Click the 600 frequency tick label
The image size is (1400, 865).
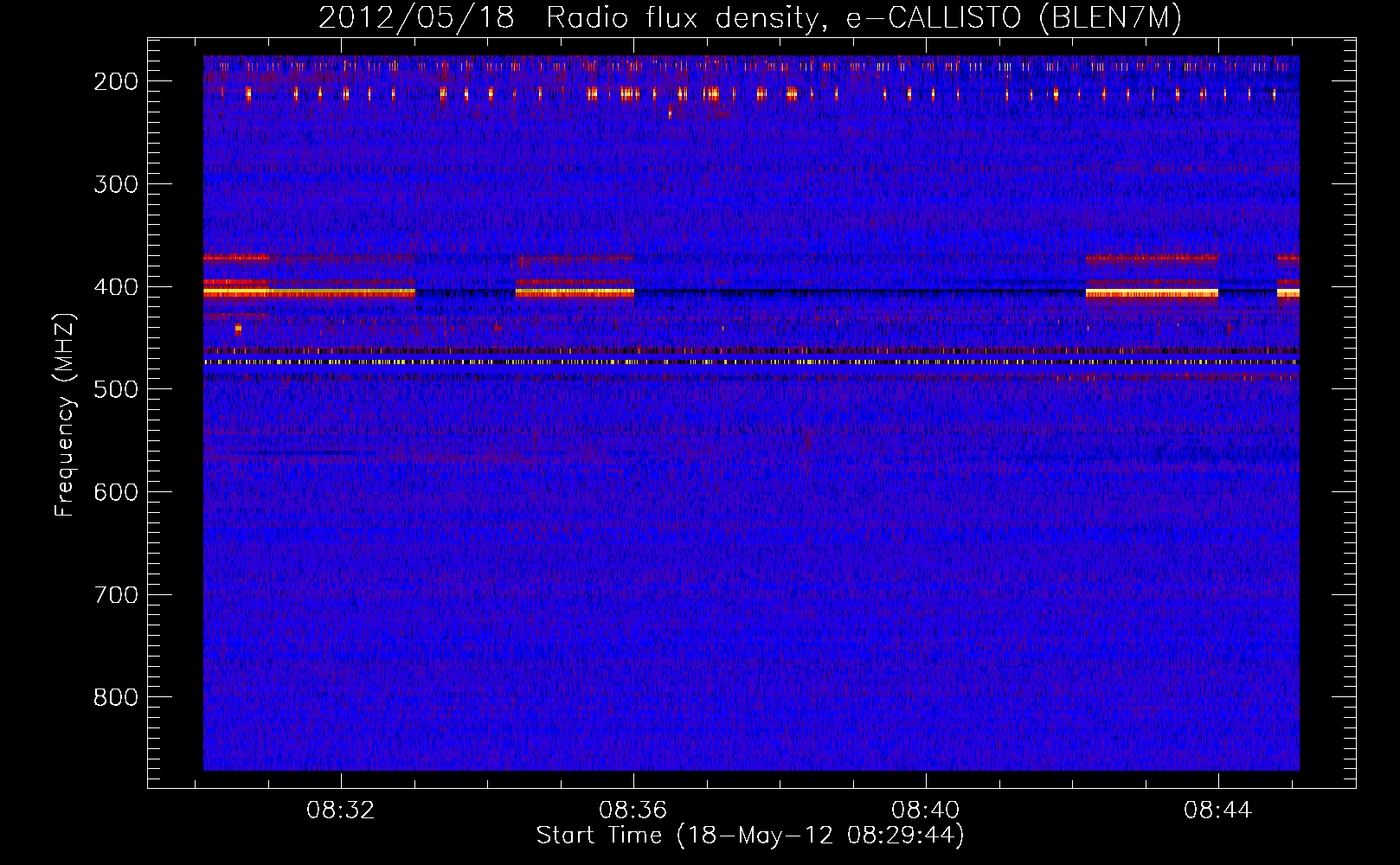[x=116, y=492]
